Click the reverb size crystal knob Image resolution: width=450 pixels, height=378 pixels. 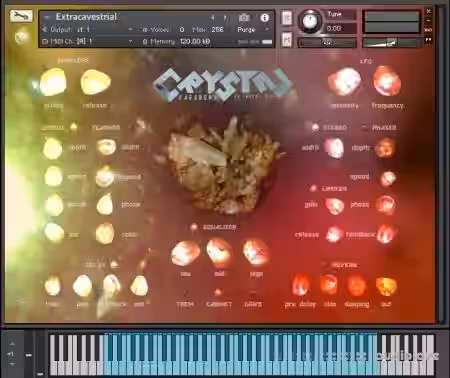pos(329,285)
